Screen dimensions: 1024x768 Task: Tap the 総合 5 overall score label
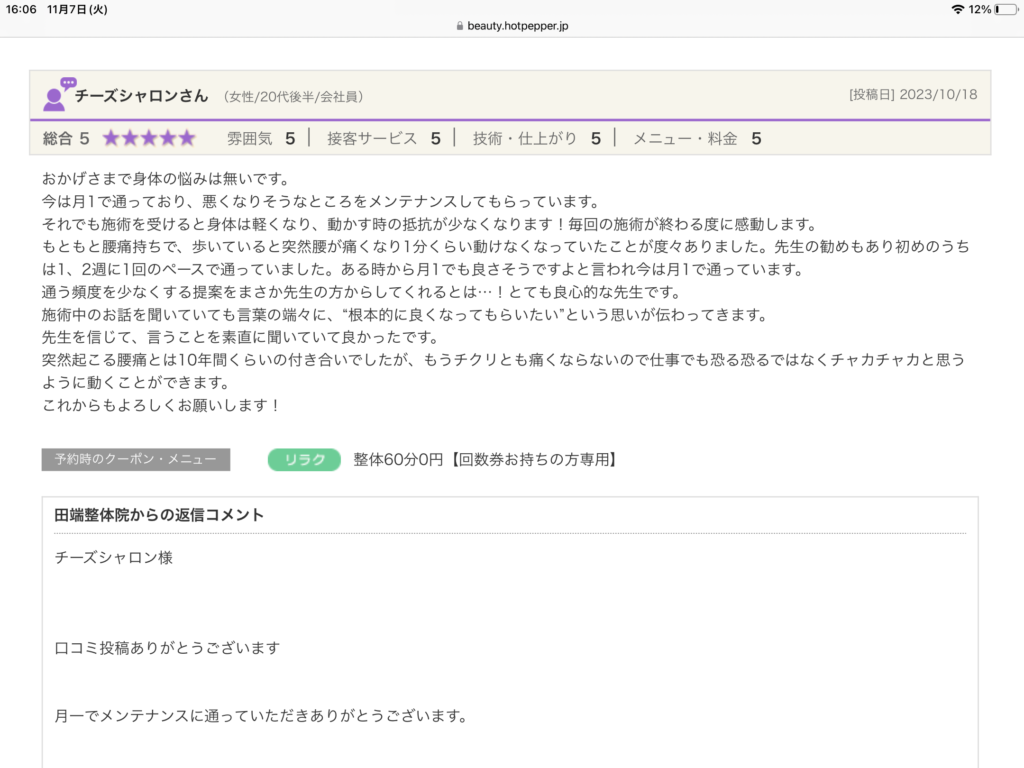click(x=66, y=138)
